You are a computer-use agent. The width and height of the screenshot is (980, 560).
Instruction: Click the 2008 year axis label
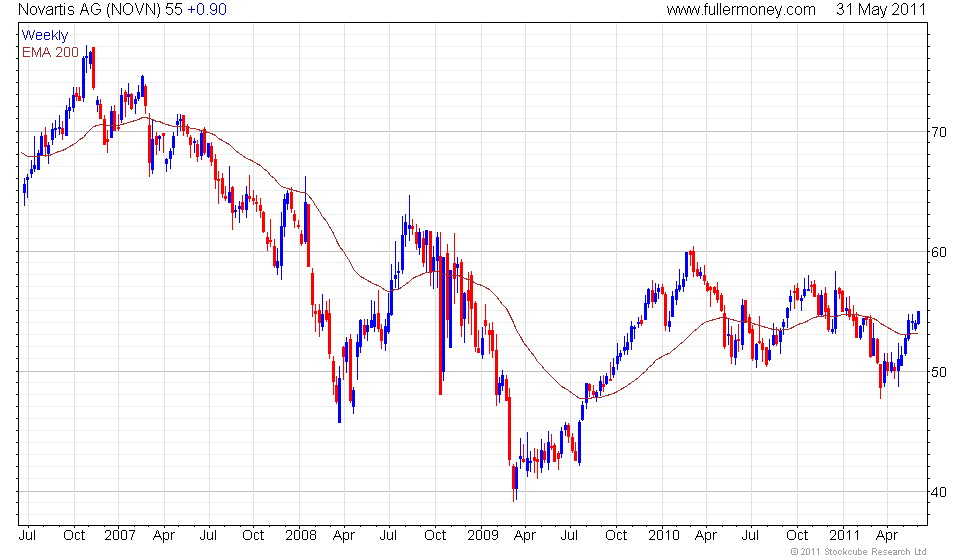tap(301, 536)
